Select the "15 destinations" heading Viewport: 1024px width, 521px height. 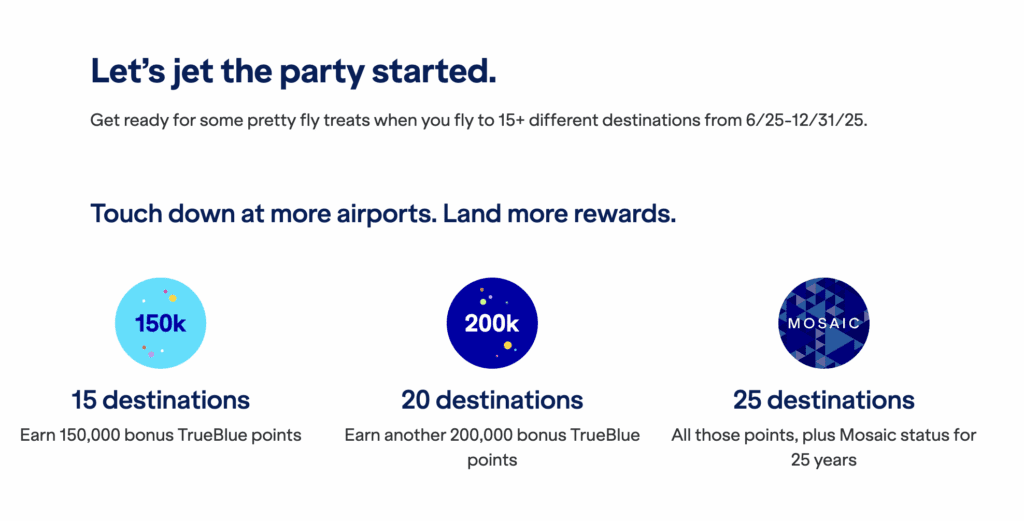(x=160, y=400)
